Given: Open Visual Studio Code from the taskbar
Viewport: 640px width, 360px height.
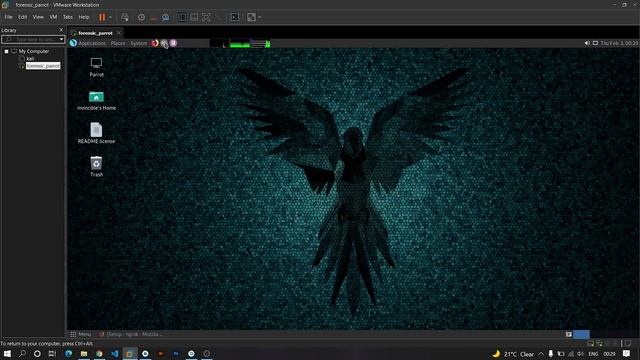Looking at the screenshot, I should tap(115, 353).
